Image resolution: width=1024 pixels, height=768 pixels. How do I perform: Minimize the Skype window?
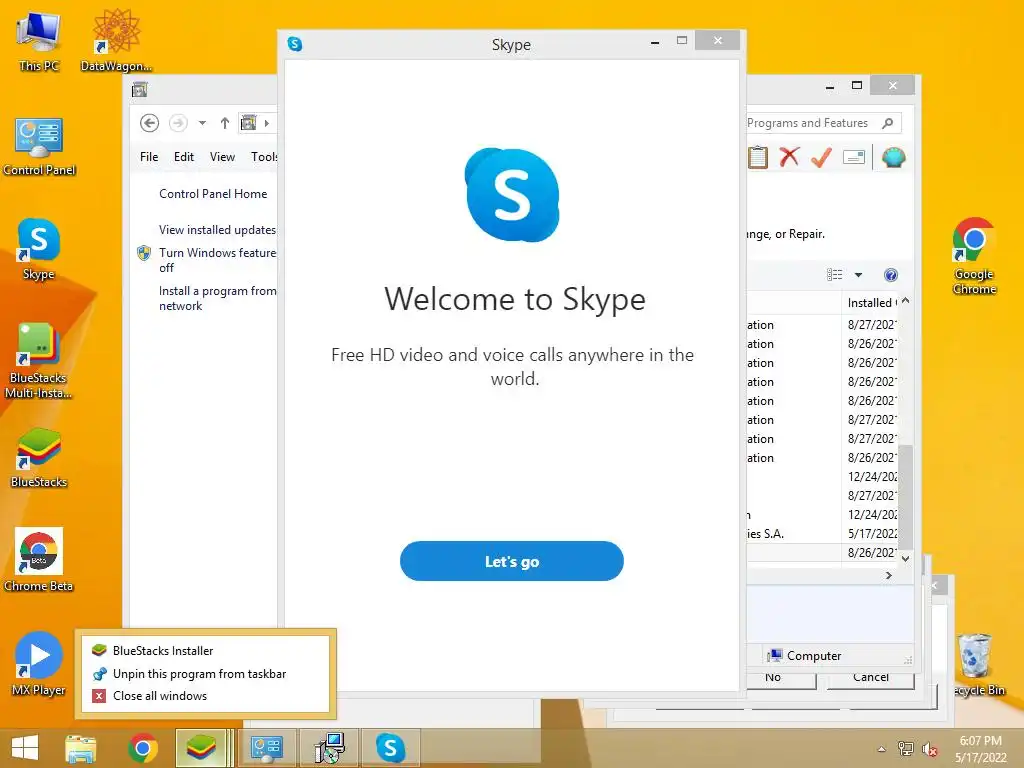pyautogui.click(x=655, y=42)
